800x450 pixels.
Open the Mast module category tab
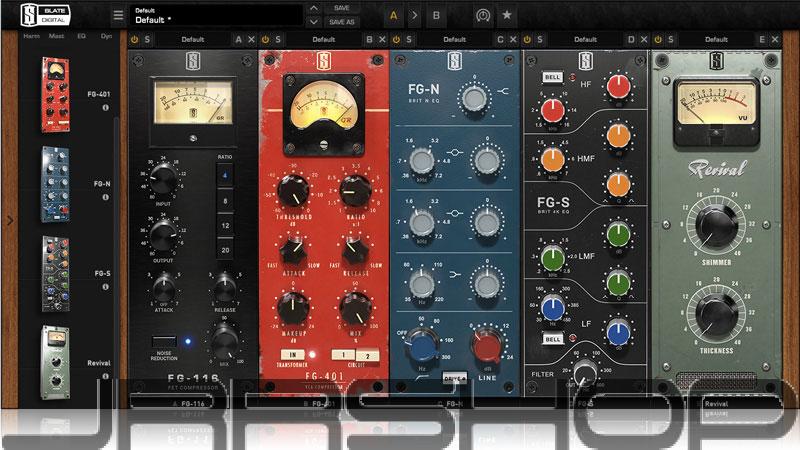[57, 36]
